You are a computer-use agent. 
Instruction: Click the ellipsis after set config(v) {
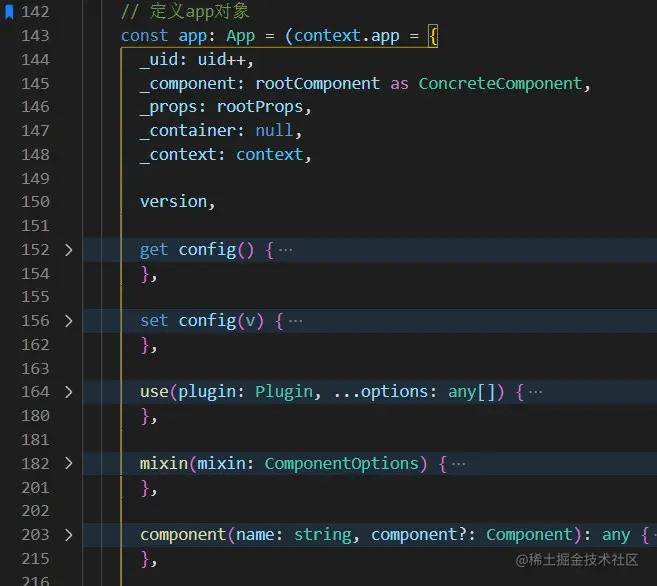tap(295, 321)
